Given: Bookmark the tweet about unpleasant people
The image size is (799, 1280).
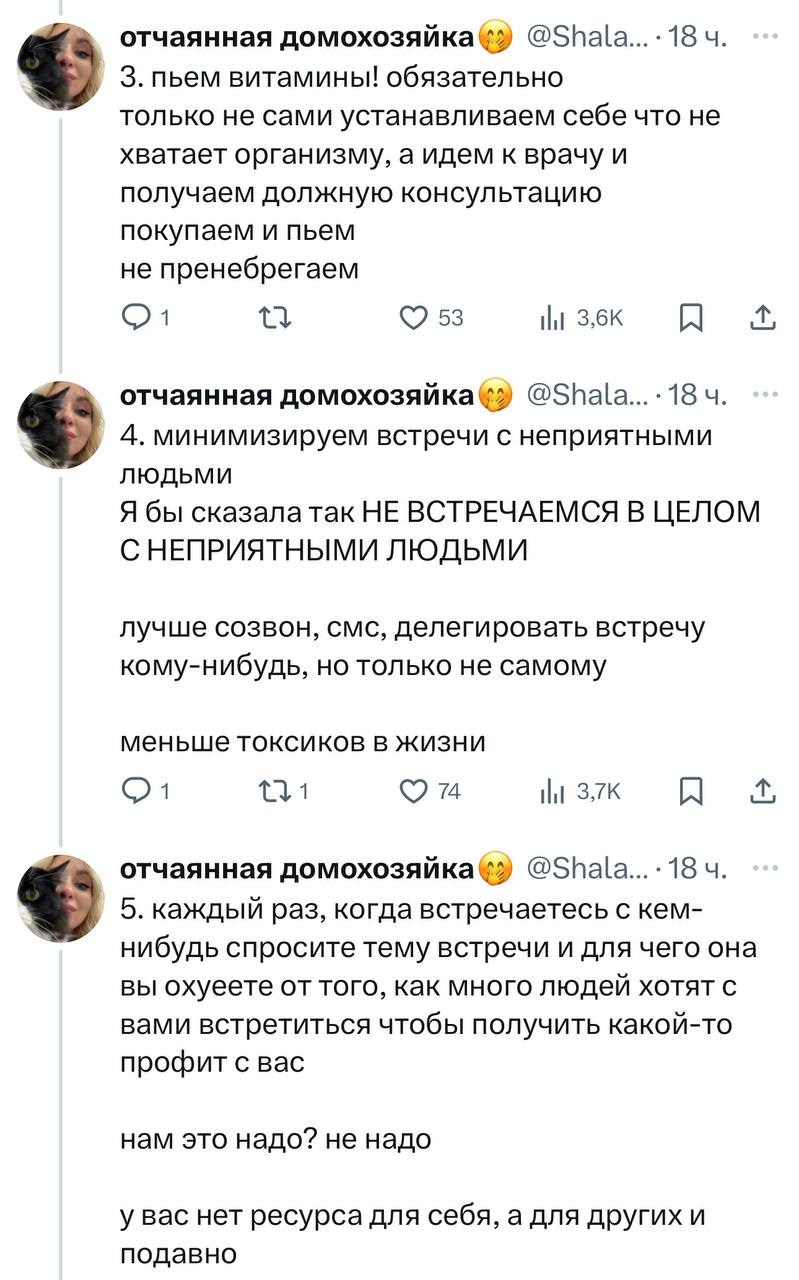Looking at the screenshot, I should 690,791.
